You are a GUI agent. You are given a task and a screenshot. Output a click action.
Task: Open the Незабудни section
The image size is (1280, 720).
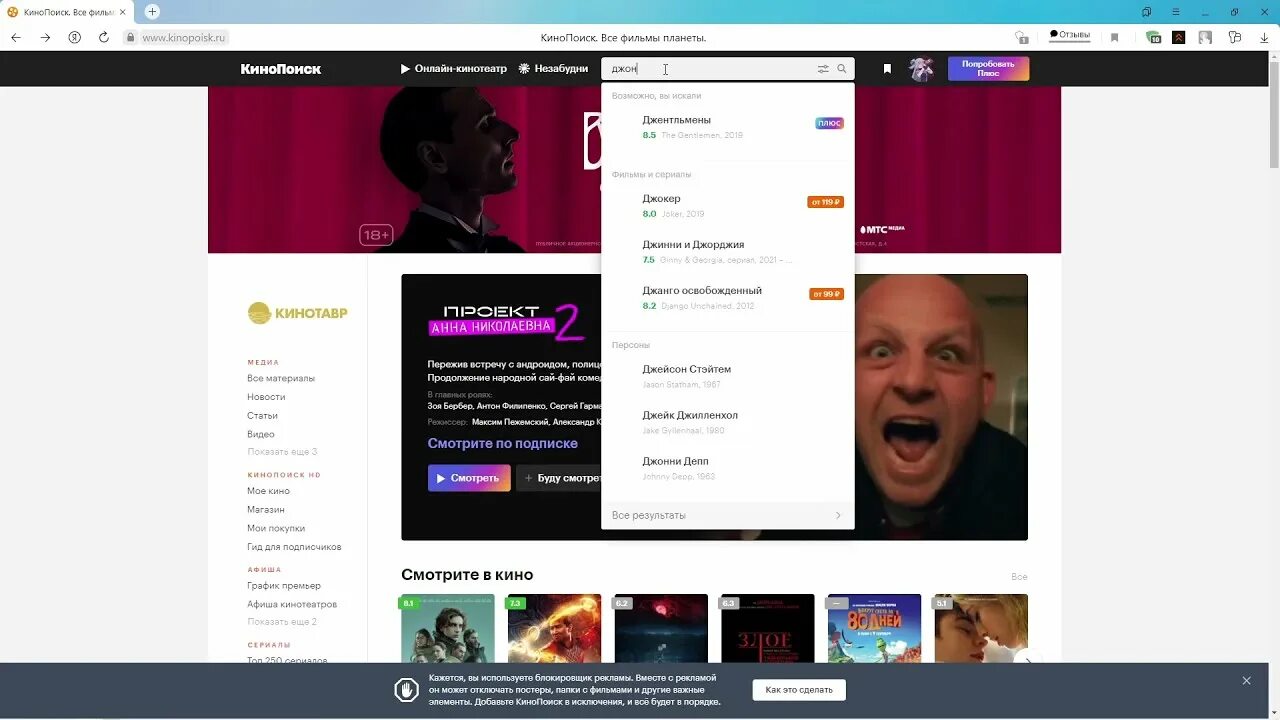[553, 69]
